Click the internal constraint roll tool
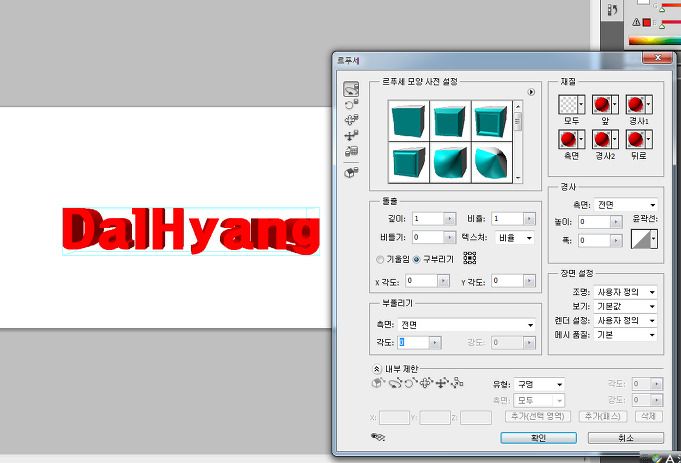 410,383
